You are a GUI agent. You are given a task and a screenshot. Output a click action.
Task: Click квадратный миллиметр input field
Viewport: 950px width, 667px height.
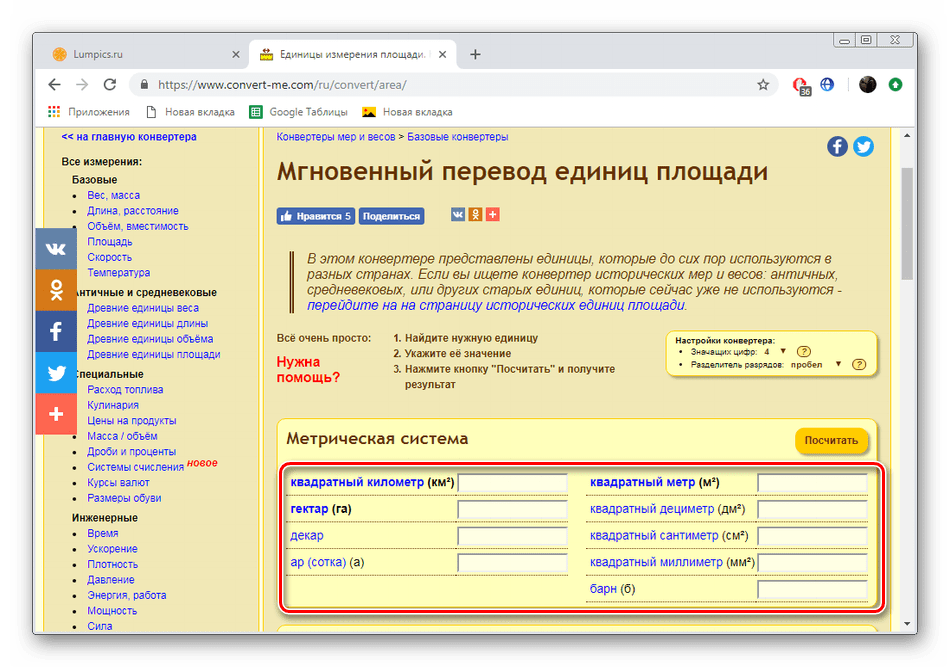point(812,563)
